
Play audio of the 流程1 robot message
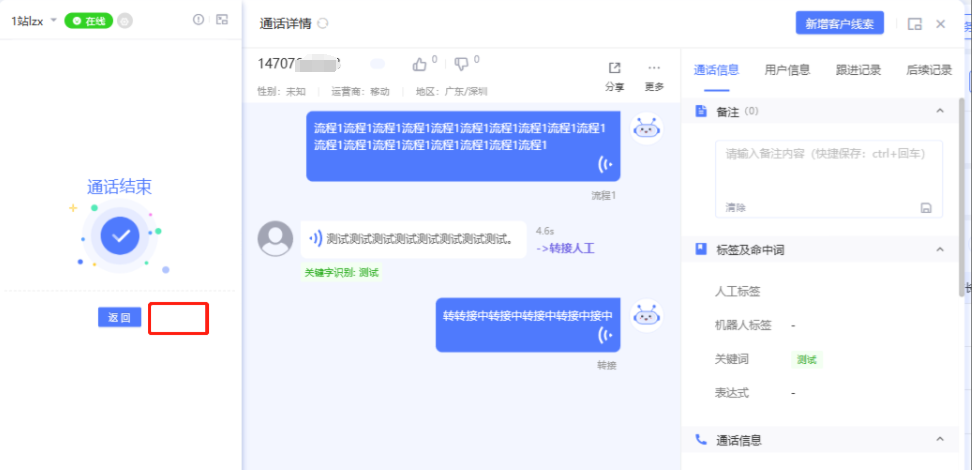[604, 164]
